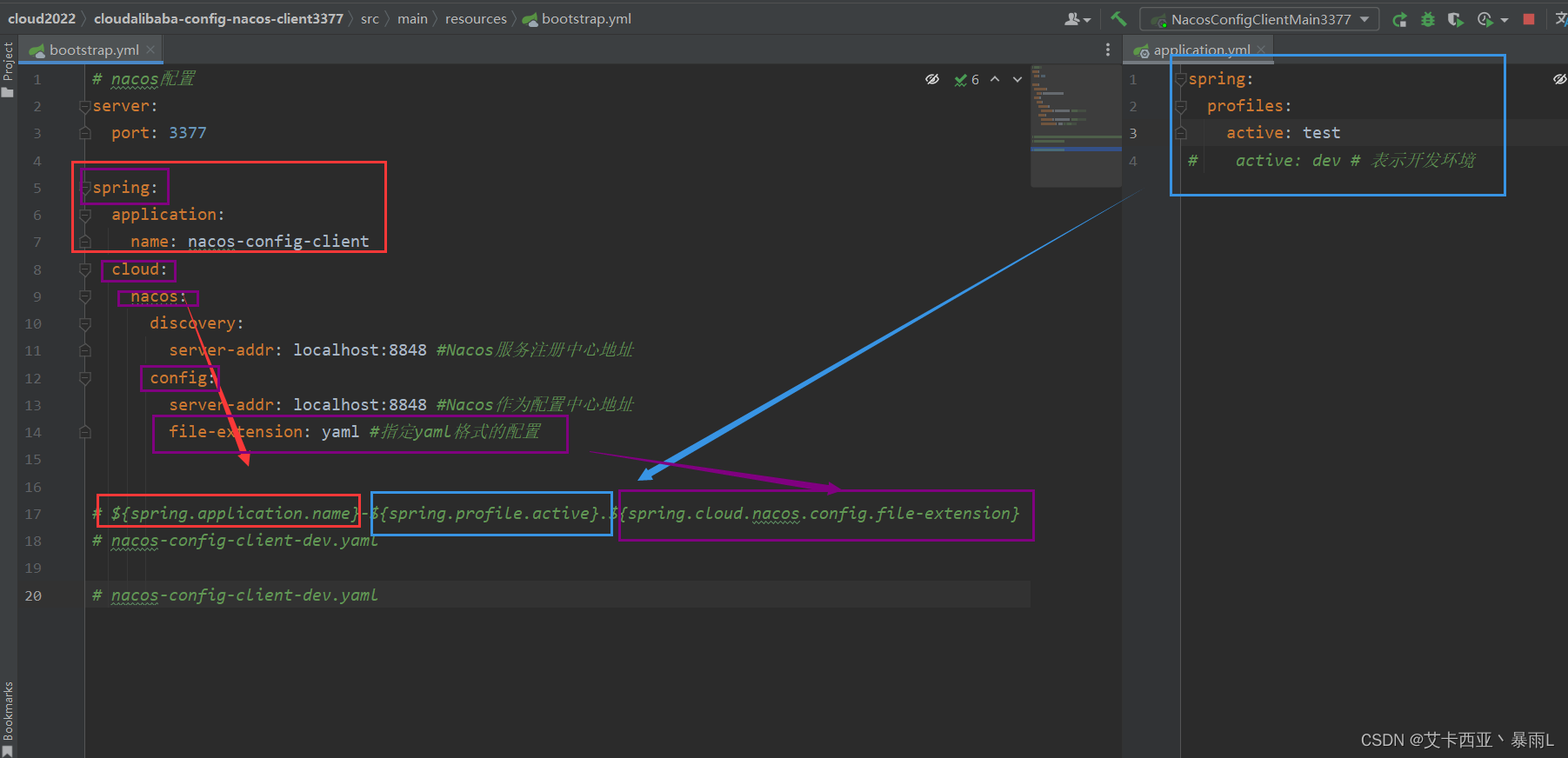1568x758 pixels.
Task: Click the translation icon at toolbar far right
Action: 1561,19
